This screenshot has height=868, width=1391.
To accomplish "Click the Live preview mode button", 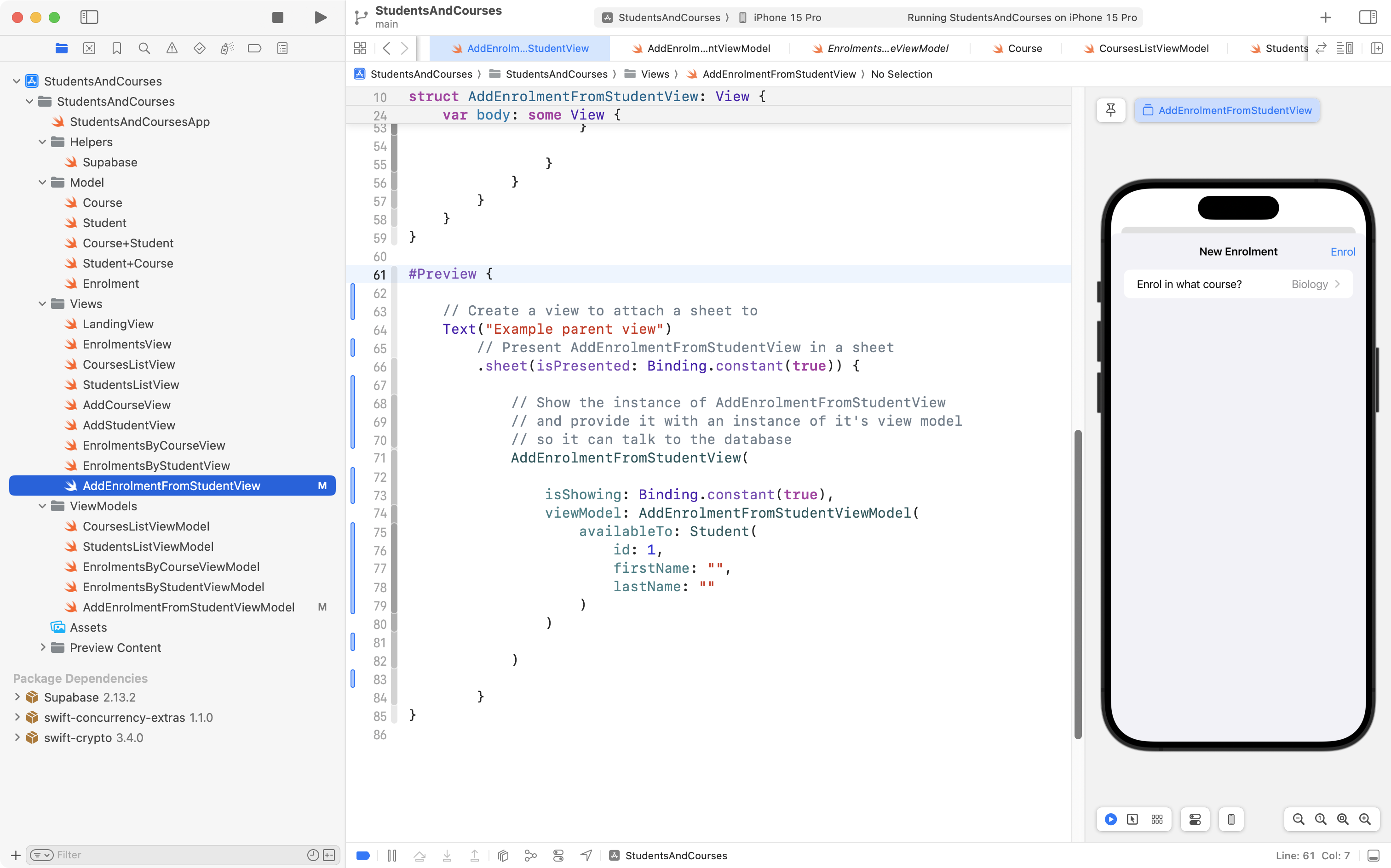I will pyautogui.click(x=1110, y=819).
